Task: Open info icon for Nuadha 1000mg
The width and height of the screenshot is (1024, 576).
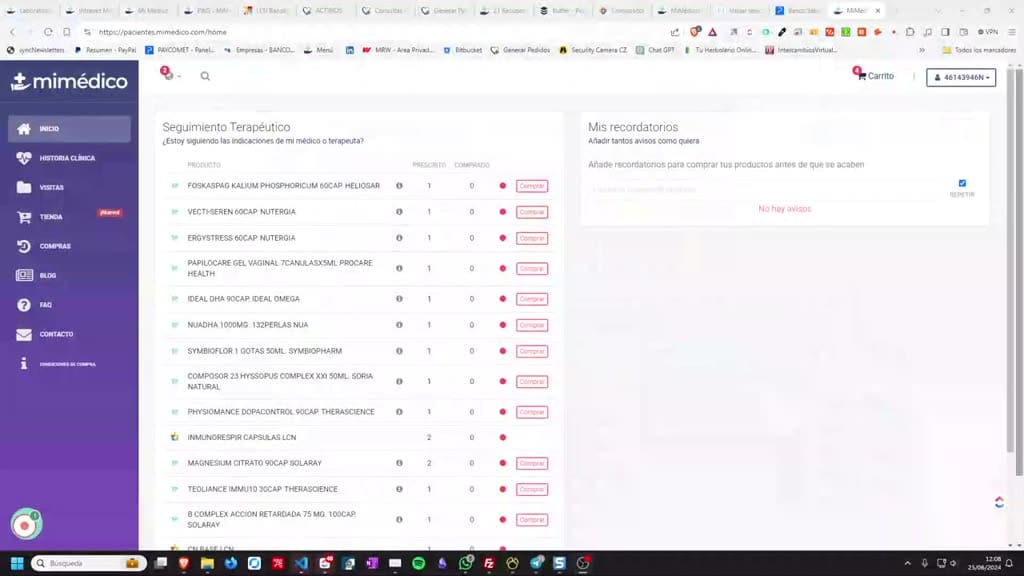Action: 399,325
